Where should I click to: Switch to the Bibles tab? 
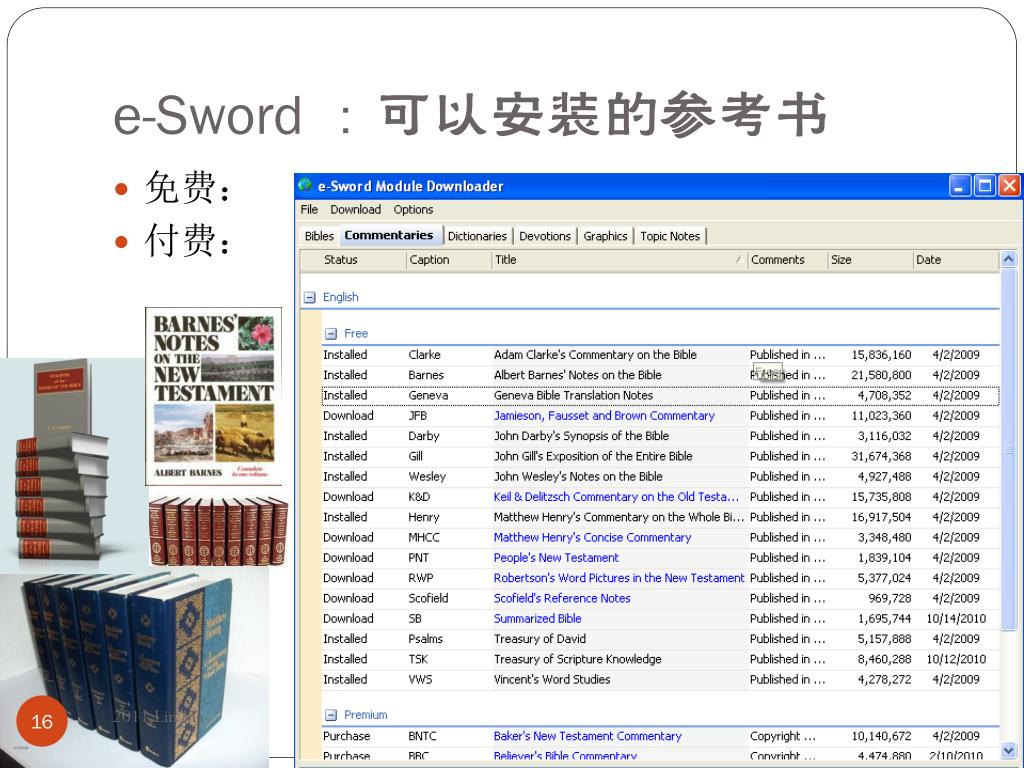point(319,236)
